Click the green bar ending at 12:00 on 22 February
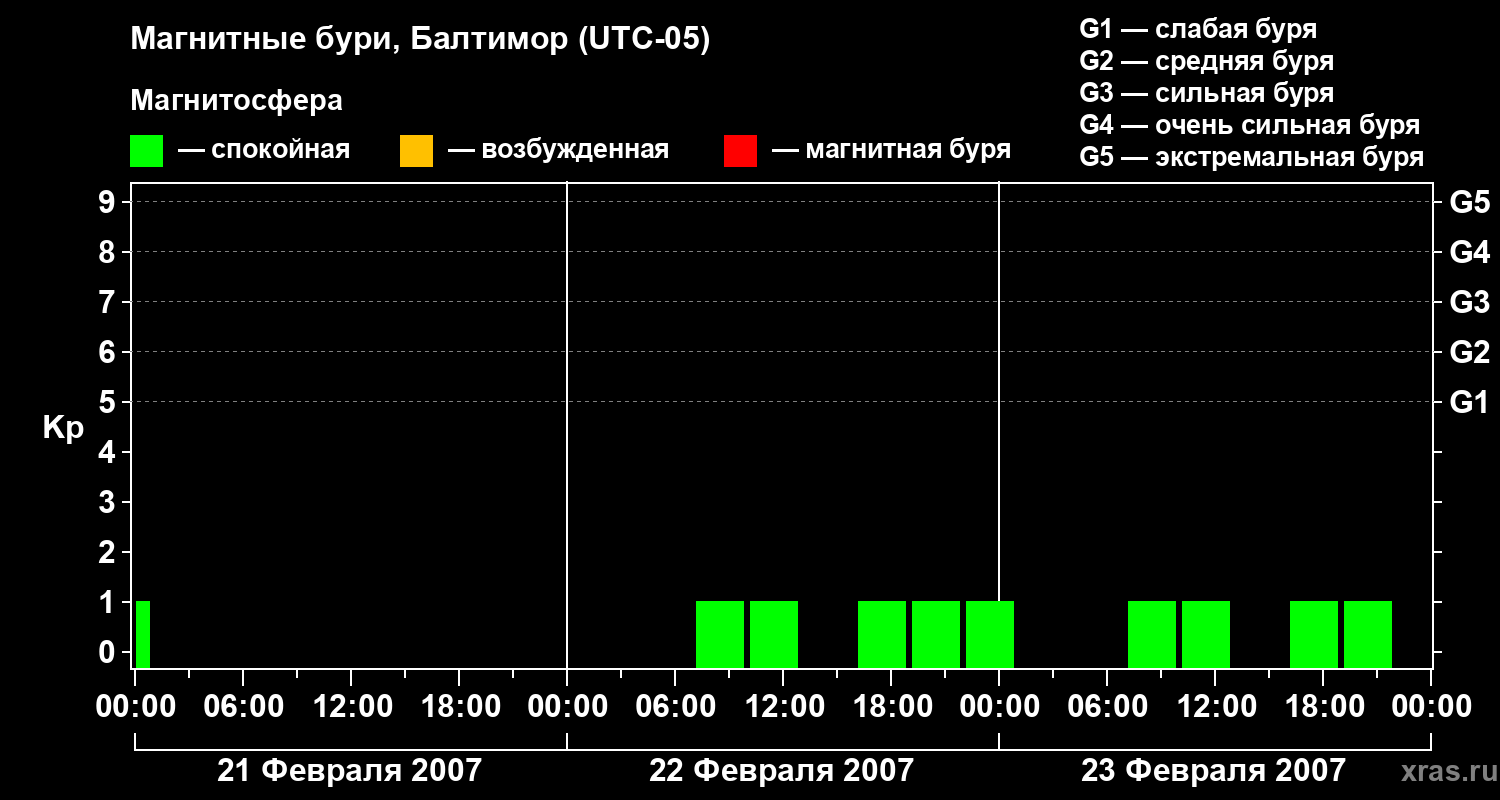The image size is (1500, 800). point(774,634)
